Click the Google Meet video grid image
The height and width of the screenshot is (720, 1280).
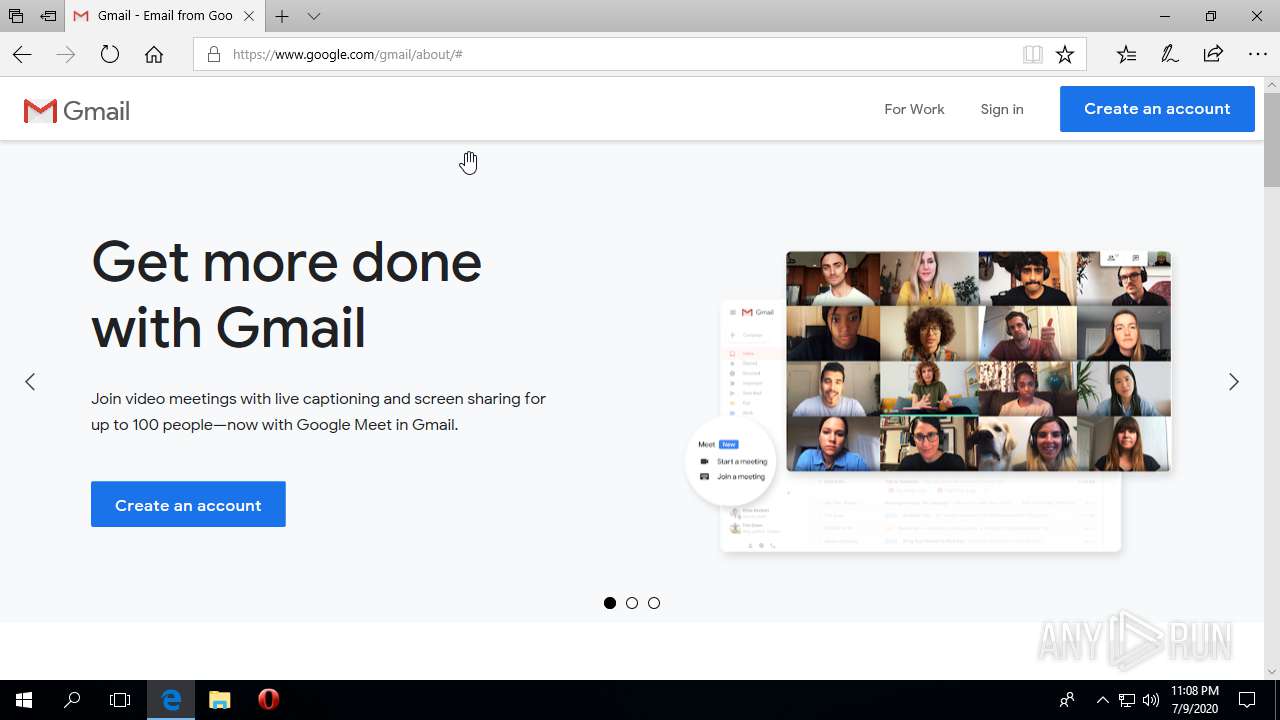click(978, 361)
